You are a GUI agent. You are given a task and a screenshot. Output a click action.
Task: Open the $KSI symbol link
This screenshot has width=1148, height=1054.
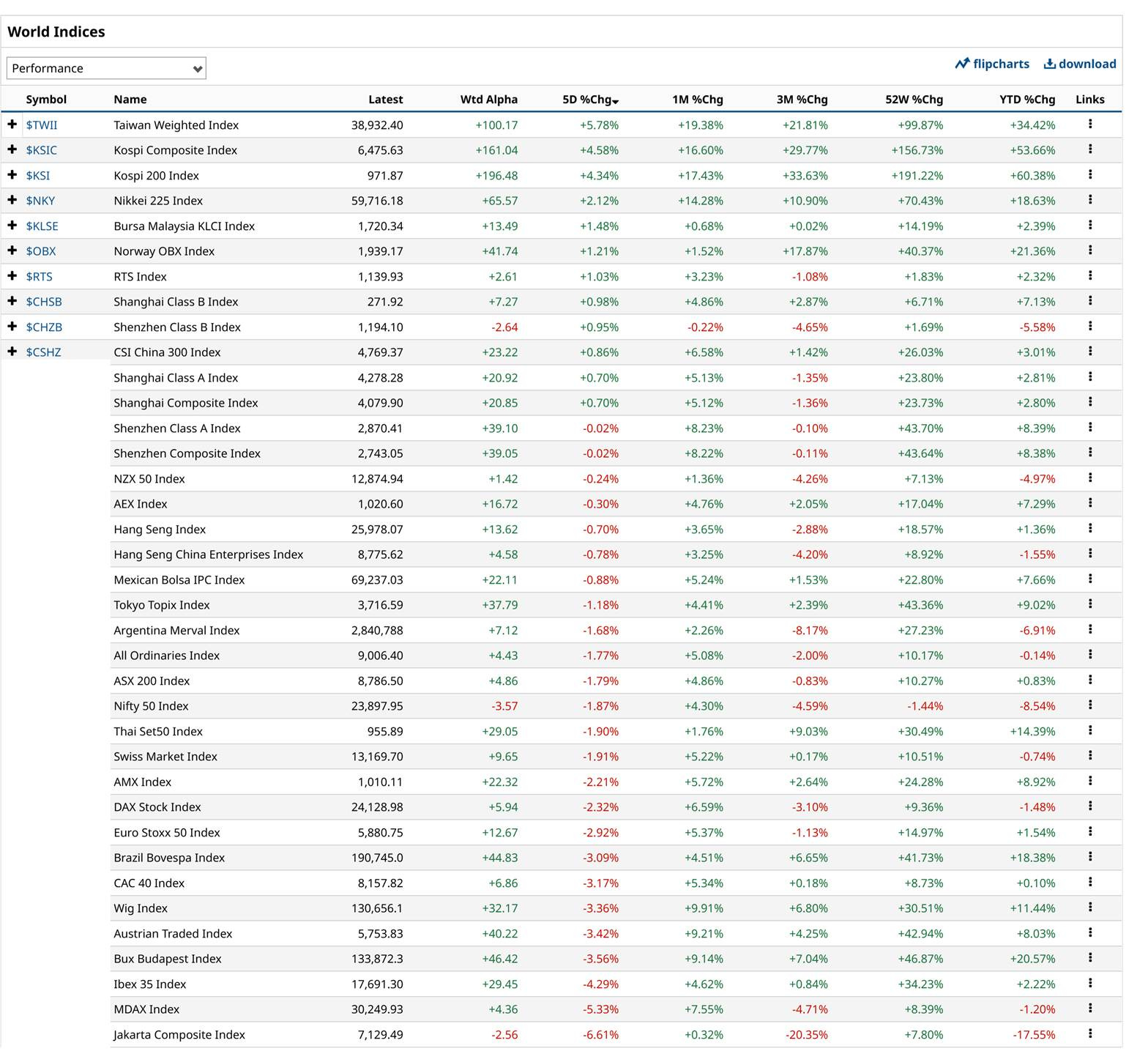38,176
